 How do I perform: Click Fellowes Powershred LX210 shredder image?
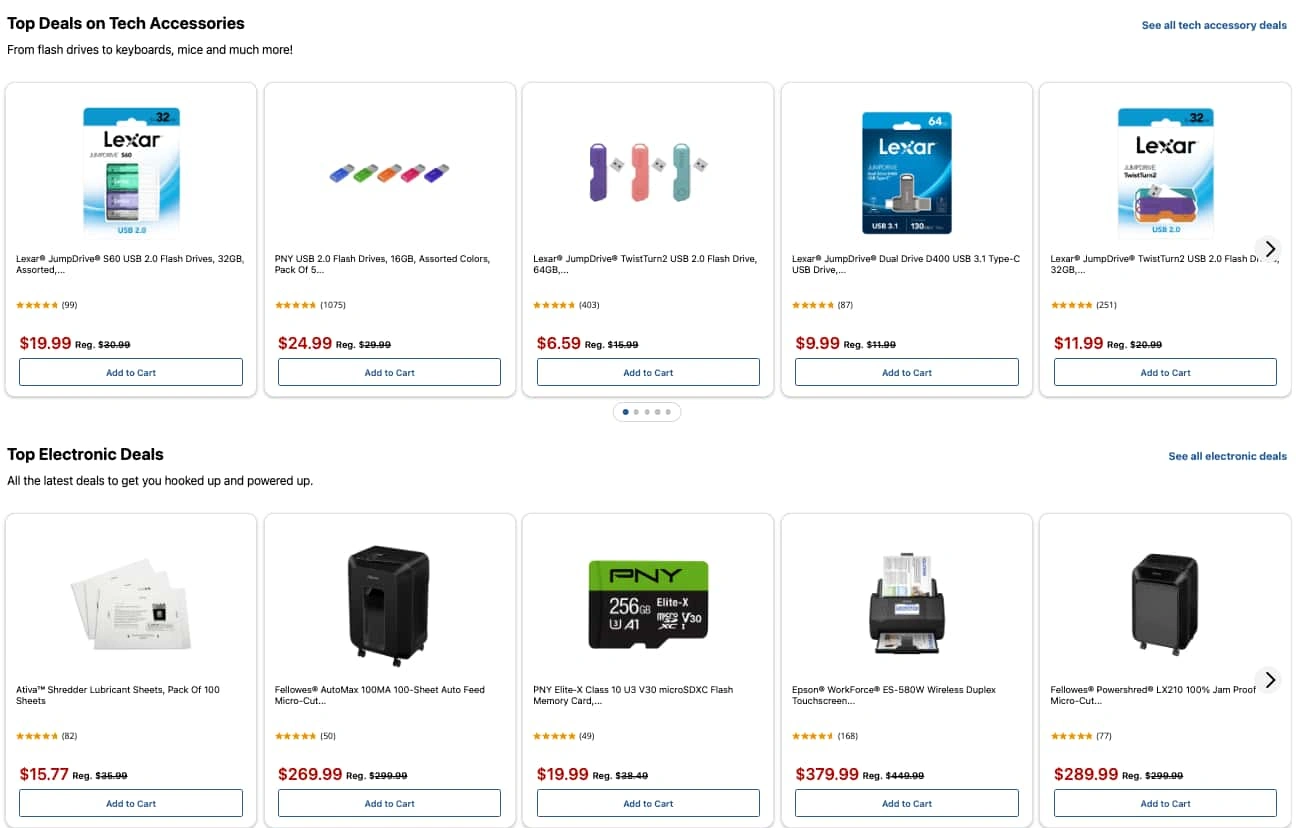1165,604
